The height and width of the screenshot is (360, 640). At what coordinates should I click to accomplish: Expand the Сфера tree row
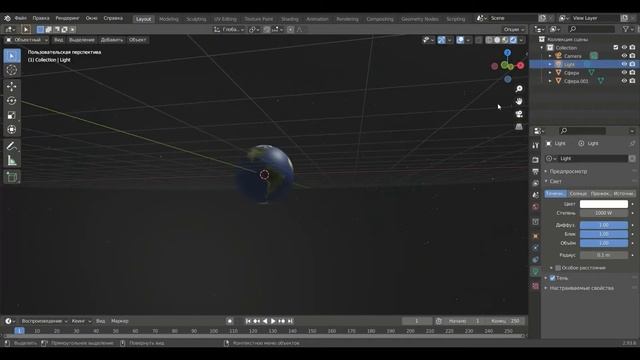pyautogui.click(x=550, y=73)
